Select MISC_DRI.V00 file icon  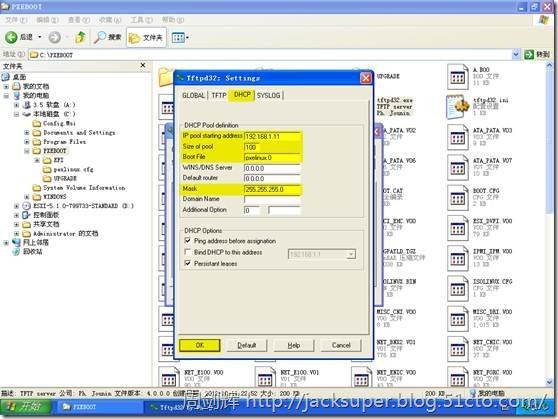(458, 319)
